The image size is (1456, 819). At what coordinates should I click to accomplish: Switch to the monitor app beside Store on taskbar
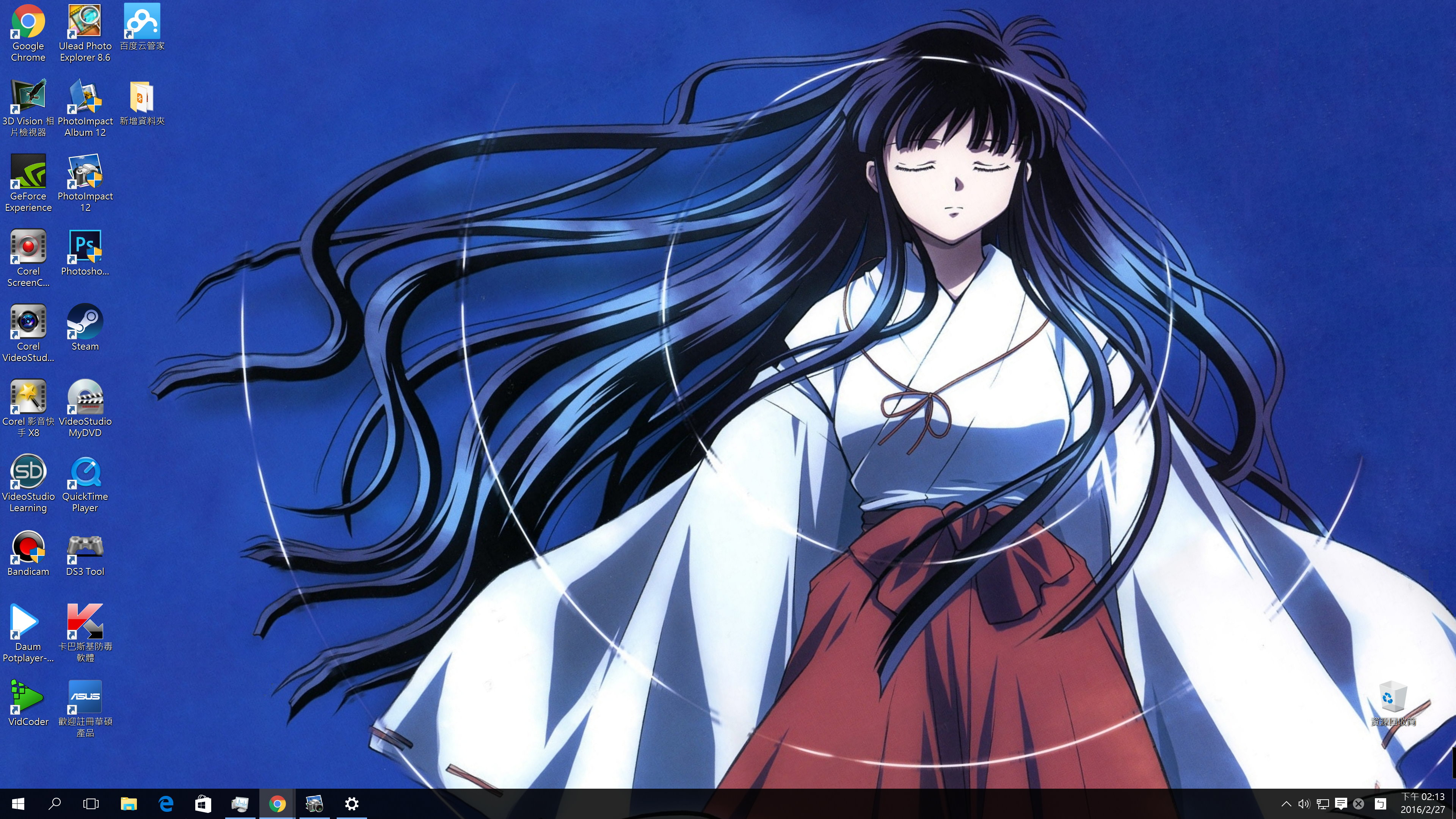(x=240, y=804)
